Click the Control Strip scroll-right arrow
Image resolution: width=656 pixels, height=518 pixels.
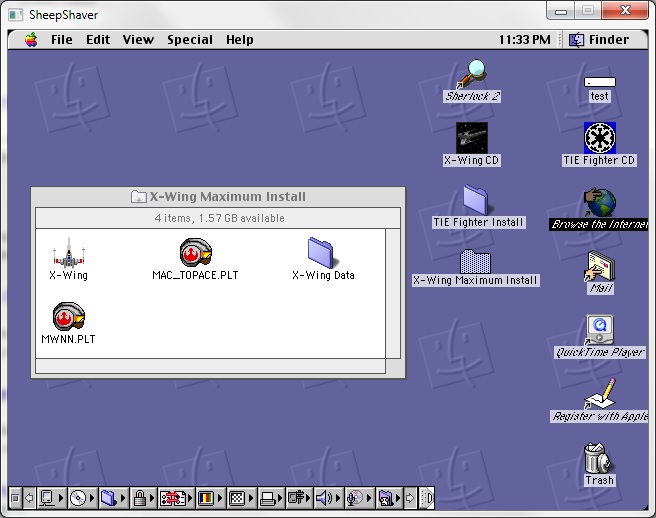coord(410,498)
